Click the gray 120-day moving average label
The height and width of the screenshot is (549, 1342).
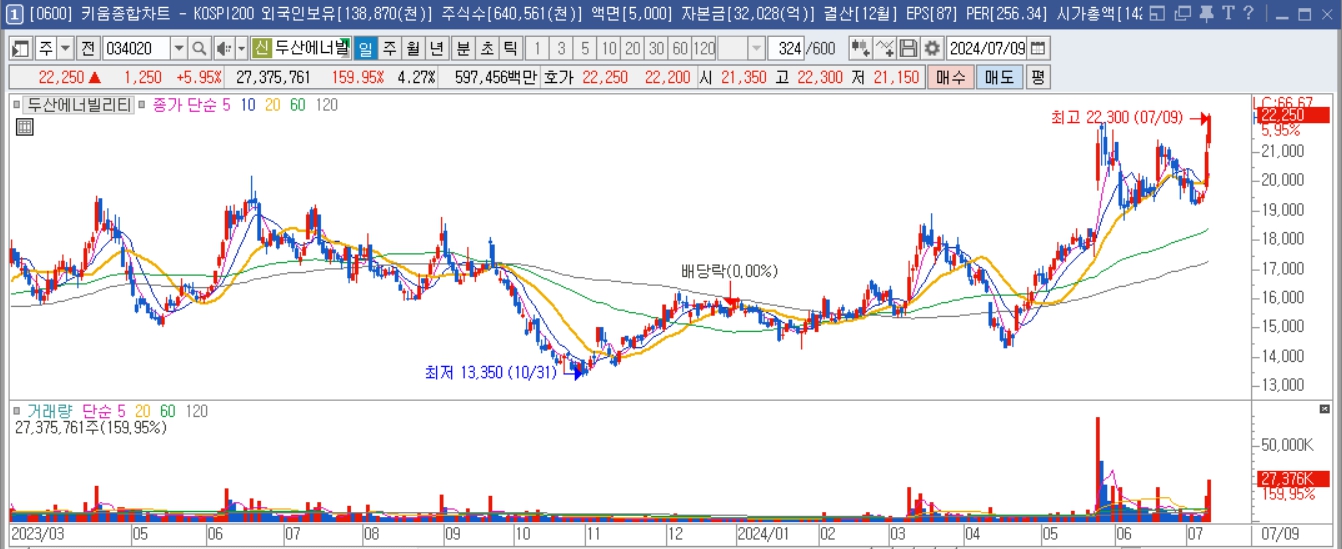pyautogui.click(x=327, y=104)
